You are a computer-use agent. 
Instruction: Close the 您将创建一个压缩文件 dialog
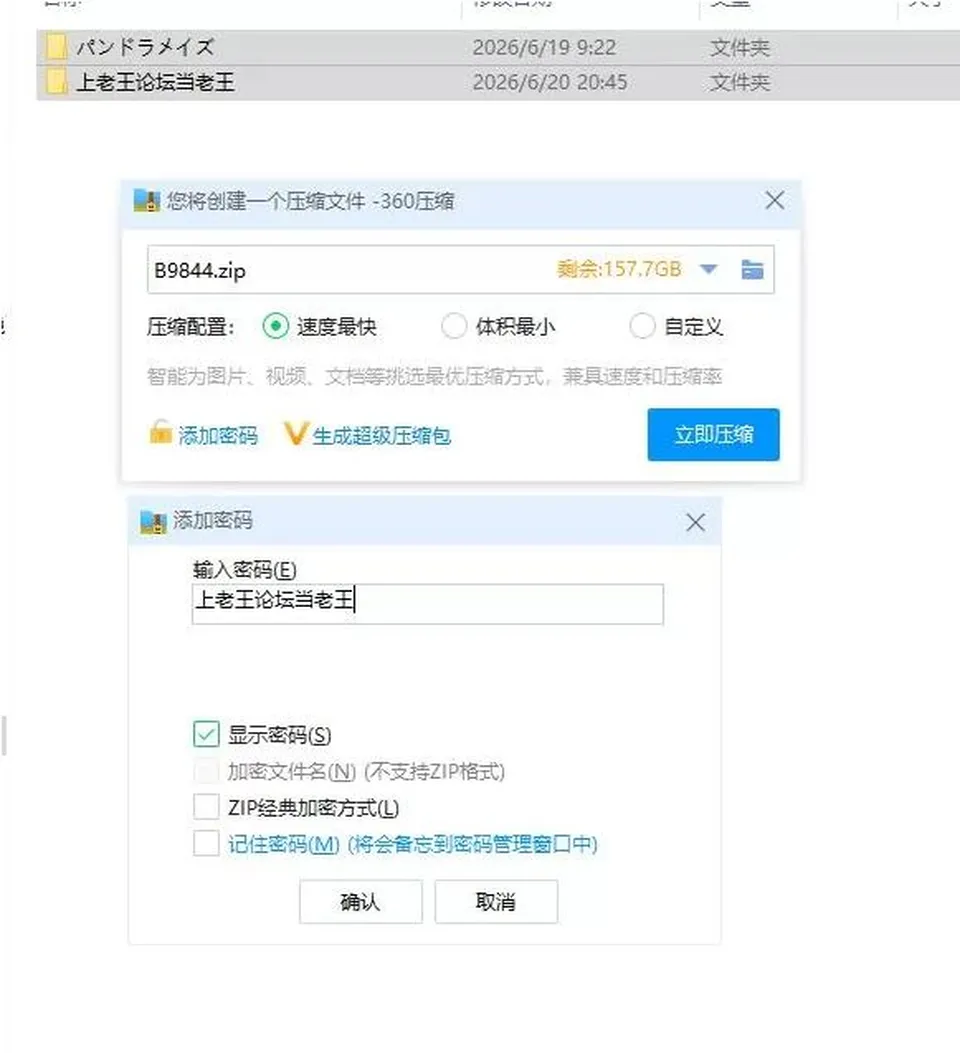tap(775, 200)
